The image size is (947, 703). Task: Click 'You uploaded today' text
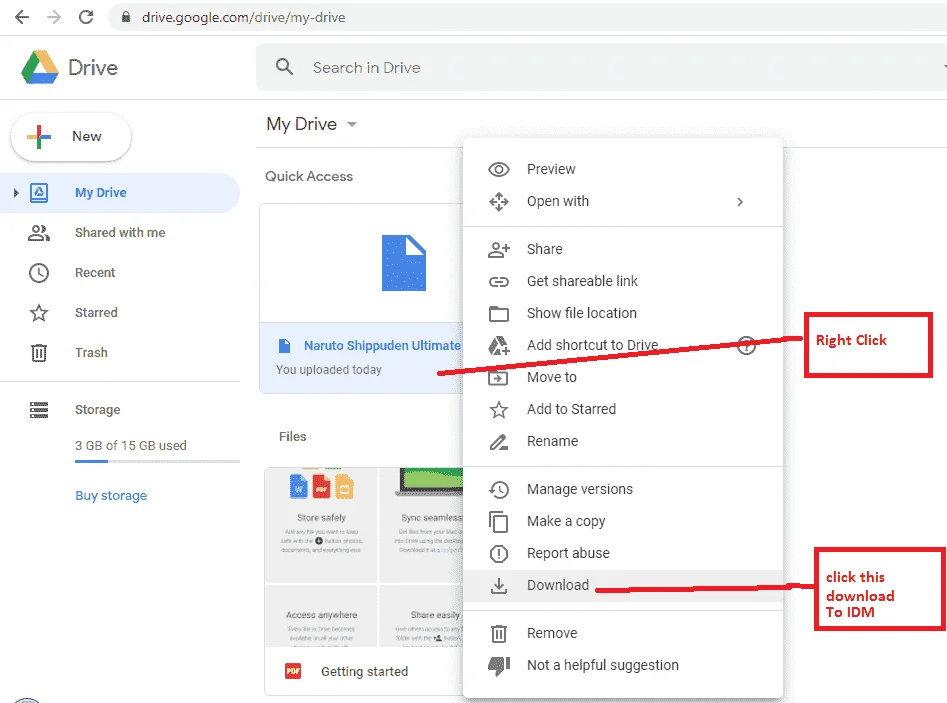(x=329, y=370)
